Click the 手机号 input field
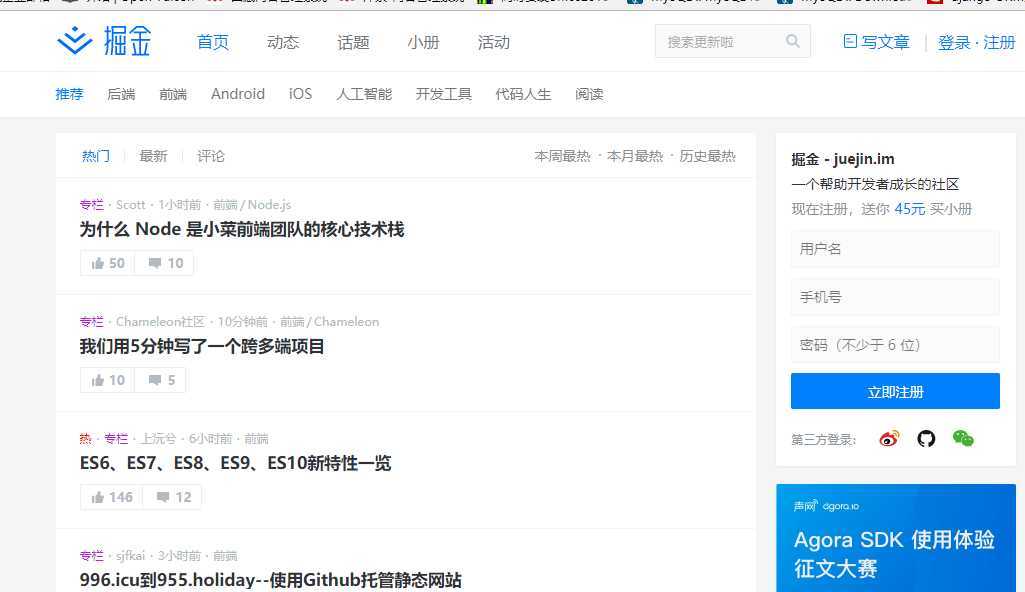The image size is (1025, 592). pyautogui.click(x=895, y=297)
